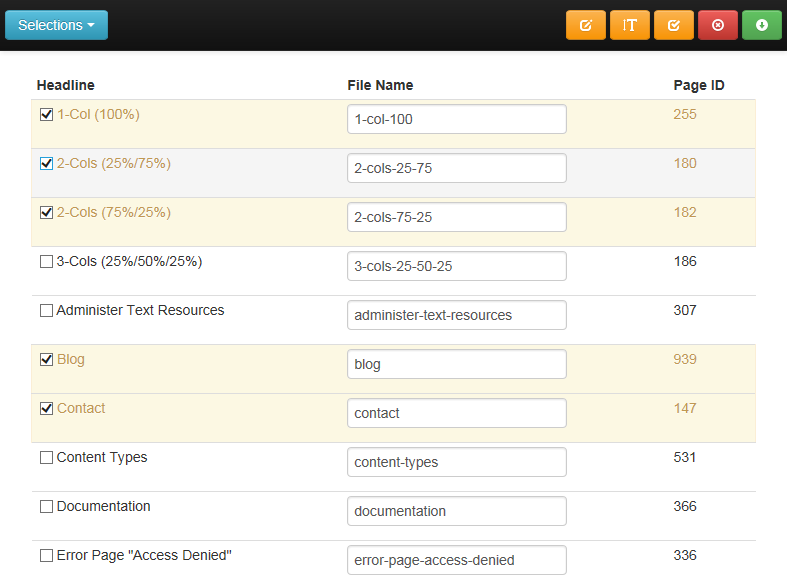Focus the 1-col-100 file name field
Viewport: 787px width, 585px height.
[x=457, y=119]
